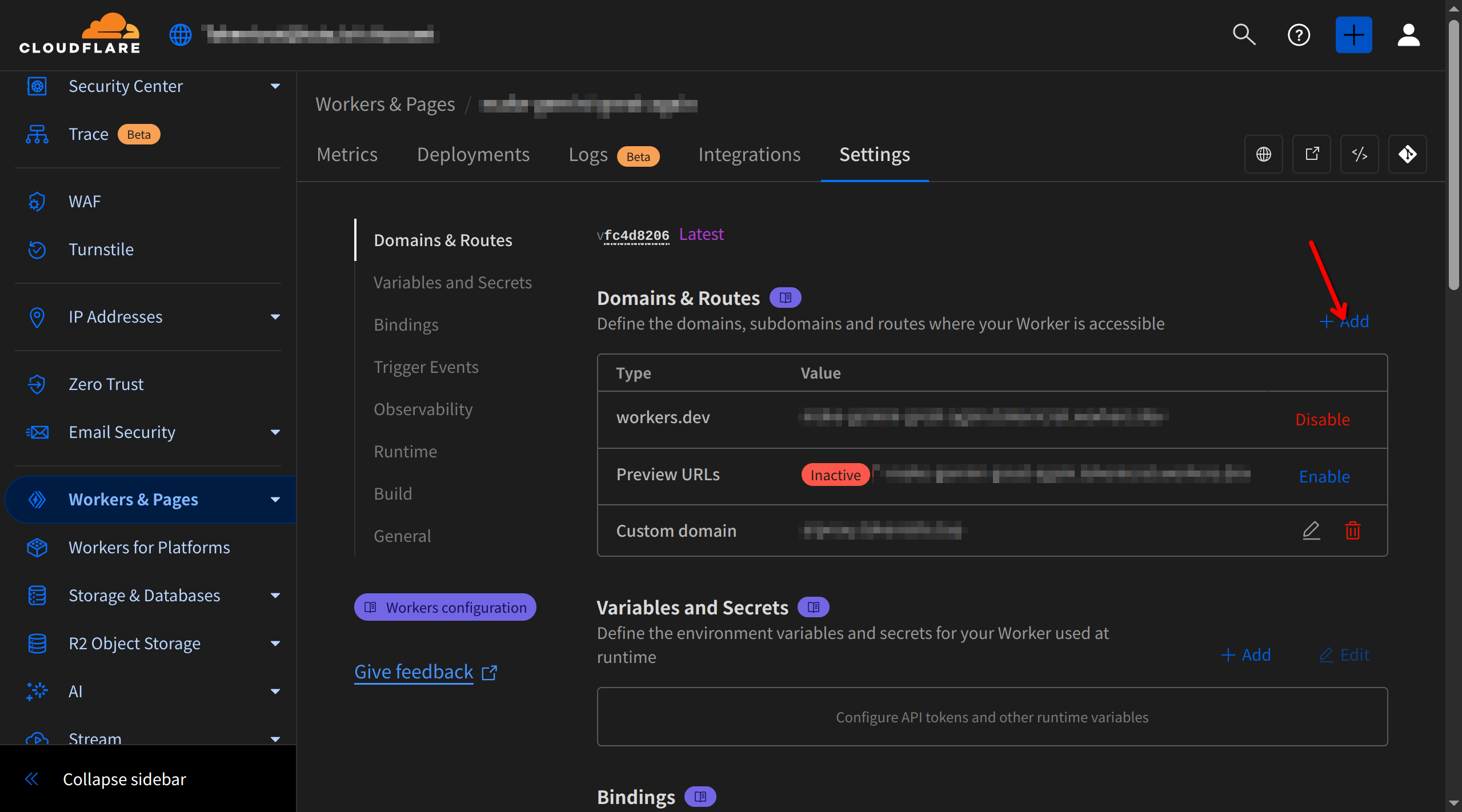The height and width of the screenshot is (812, 1462).
Task: Click the git diamond icon button
Action: 1408,154
